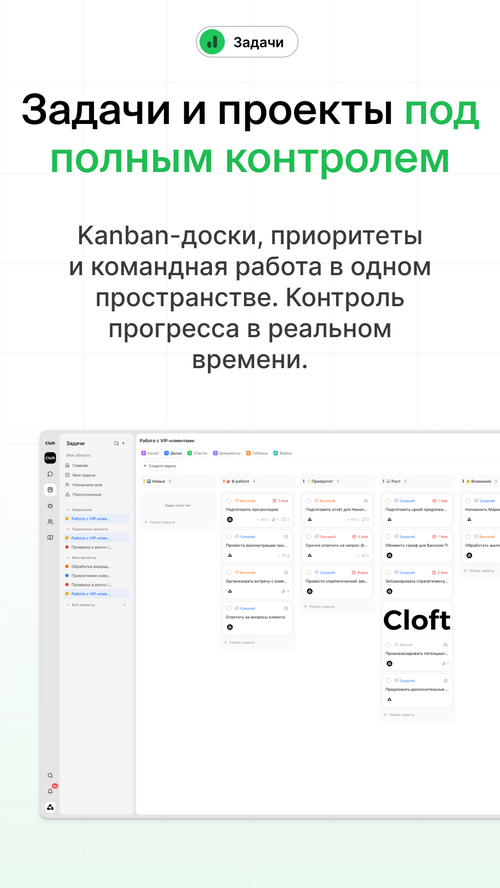Click new folder icon beside Задачи header
This screenshot has height=888, width=500.
click(116, 443)
